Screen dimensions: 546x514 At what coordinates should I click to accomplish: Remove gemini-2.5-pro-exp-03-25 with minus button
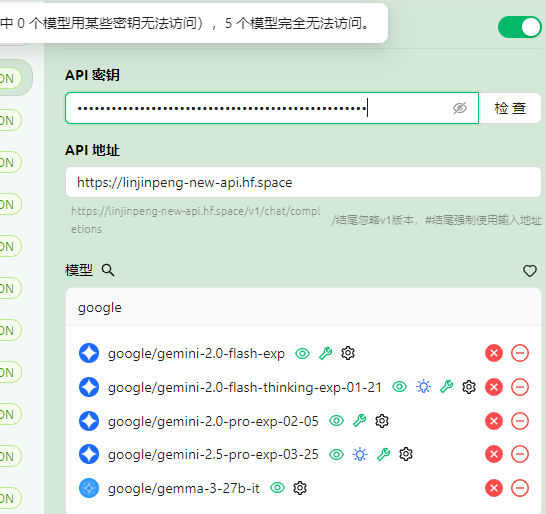point(520,454)
